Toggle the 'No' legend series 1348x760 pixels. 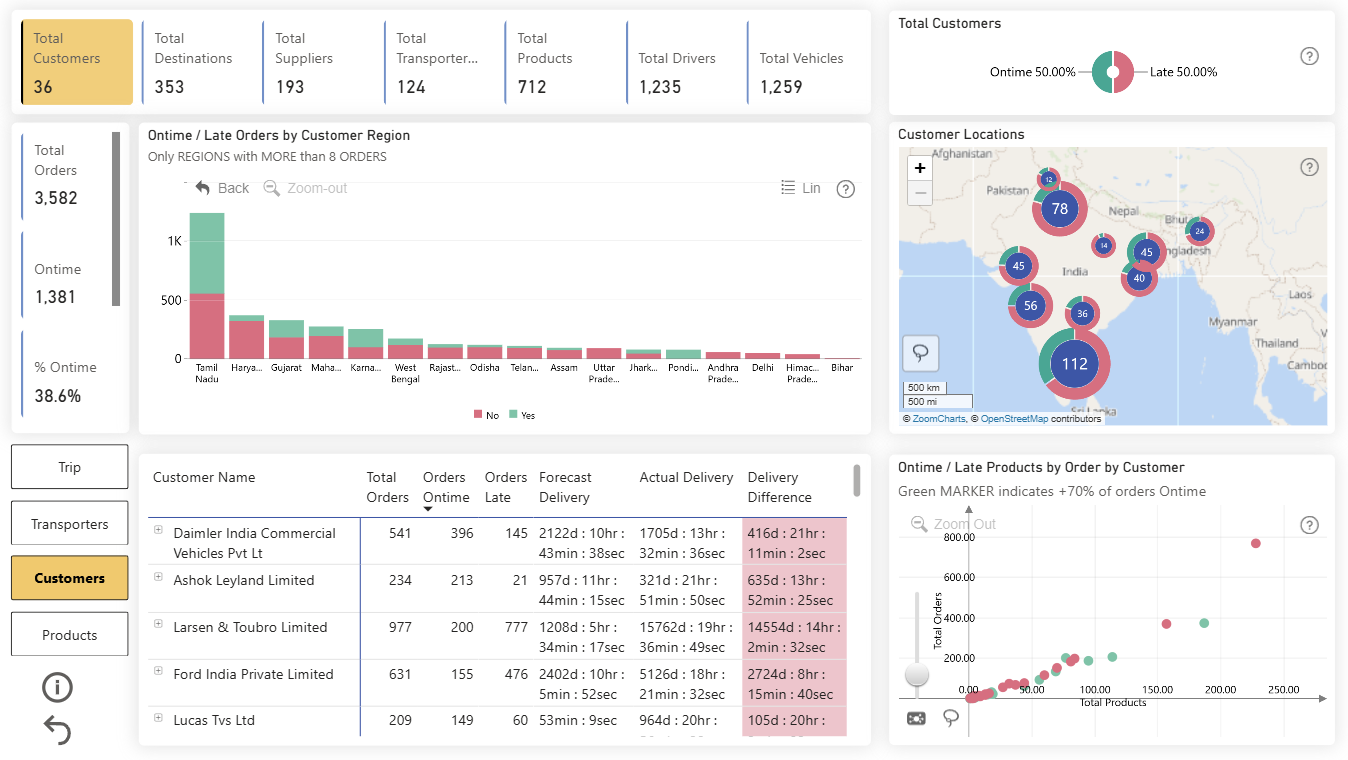486,415
